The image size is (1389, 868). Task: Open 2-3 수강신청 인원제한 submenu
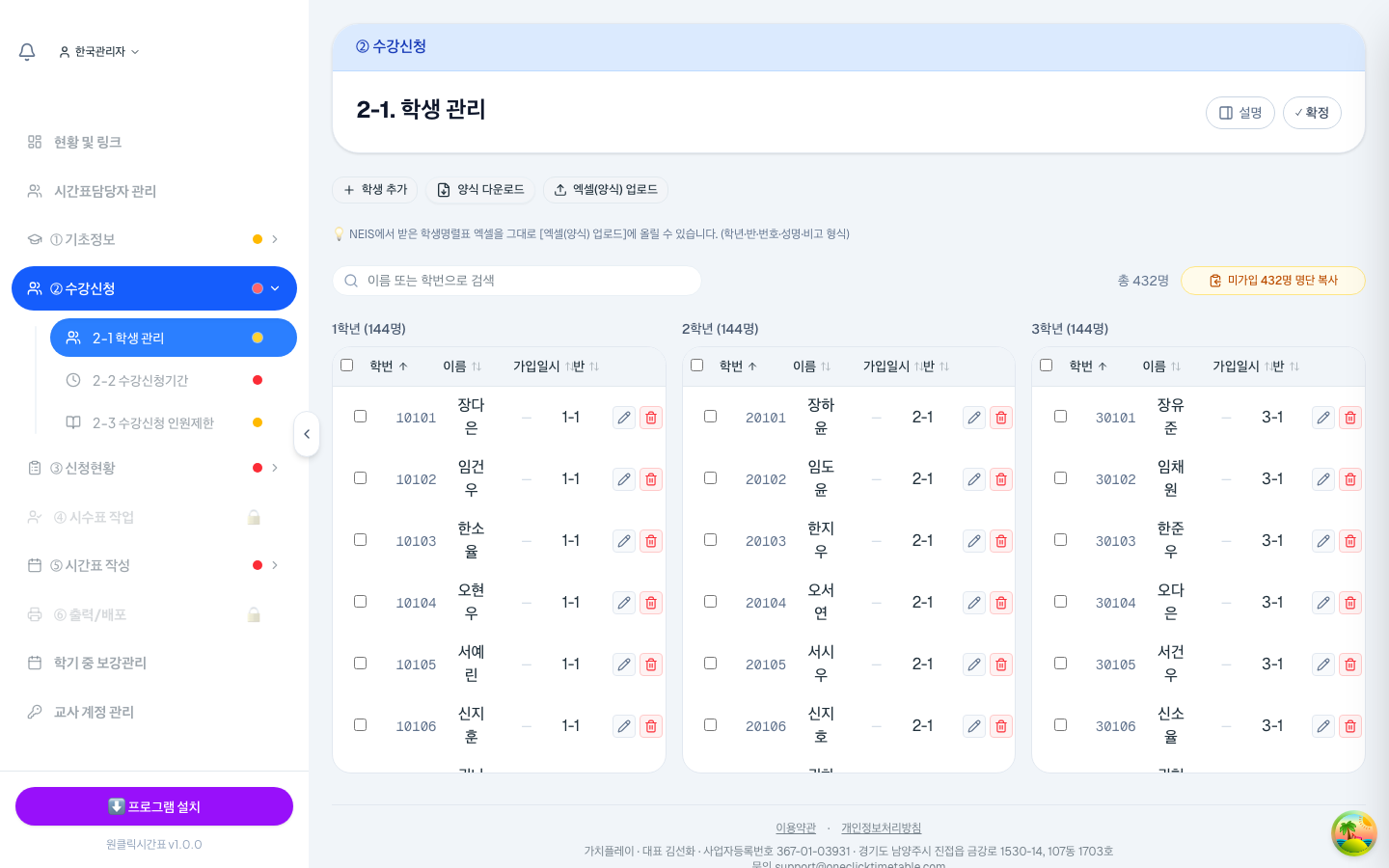click(174, 422)
